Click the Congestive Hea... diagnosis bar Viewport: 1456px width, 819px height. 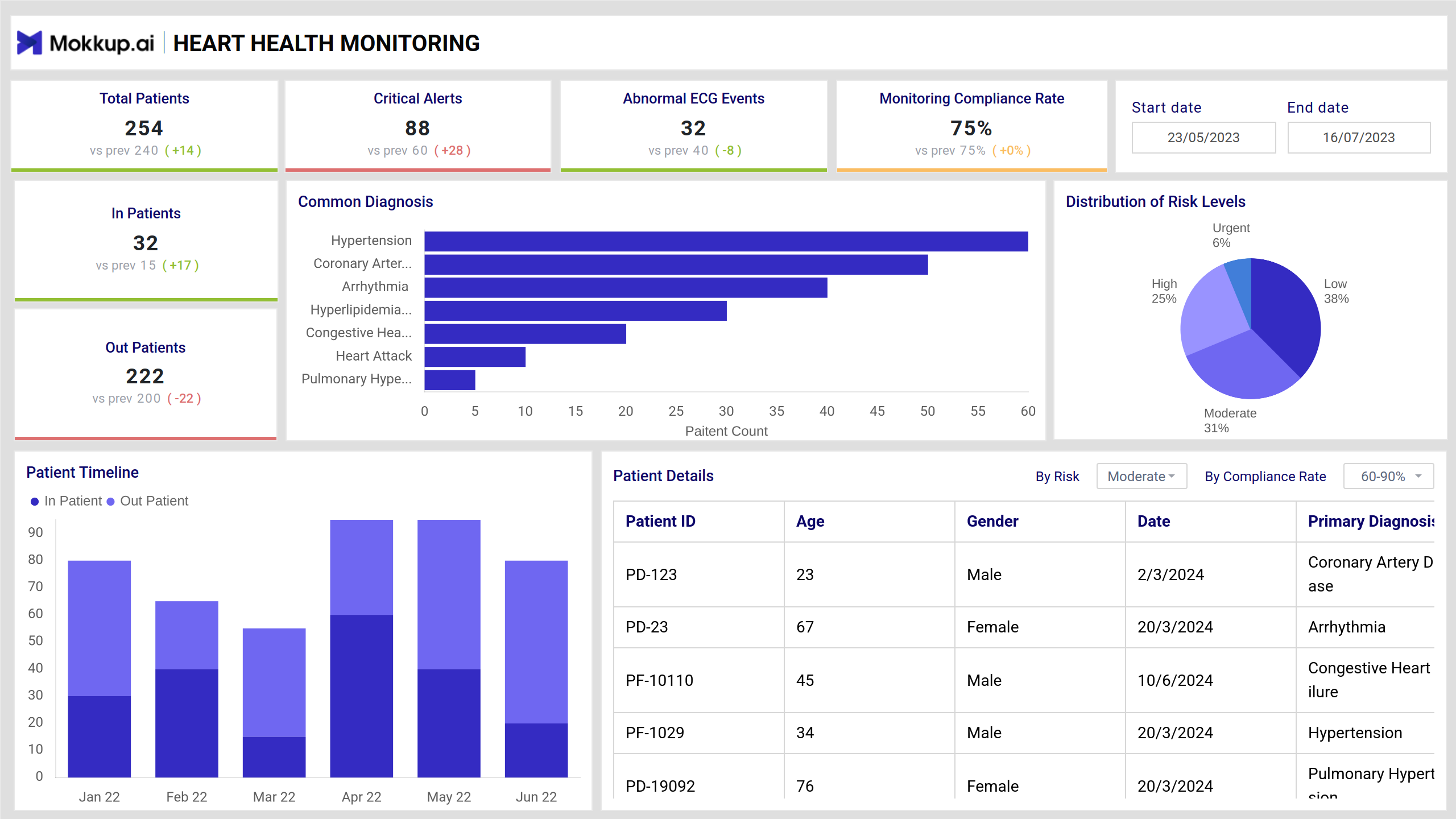[x=526, y=334]
